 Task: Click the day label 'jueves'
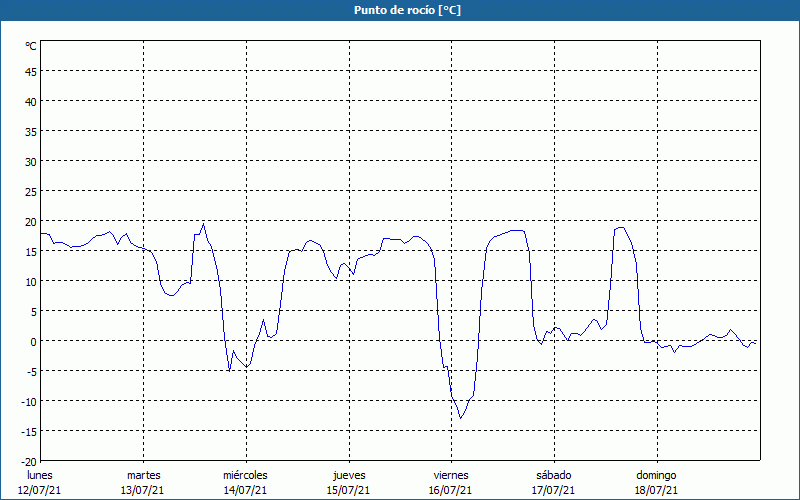349,476
